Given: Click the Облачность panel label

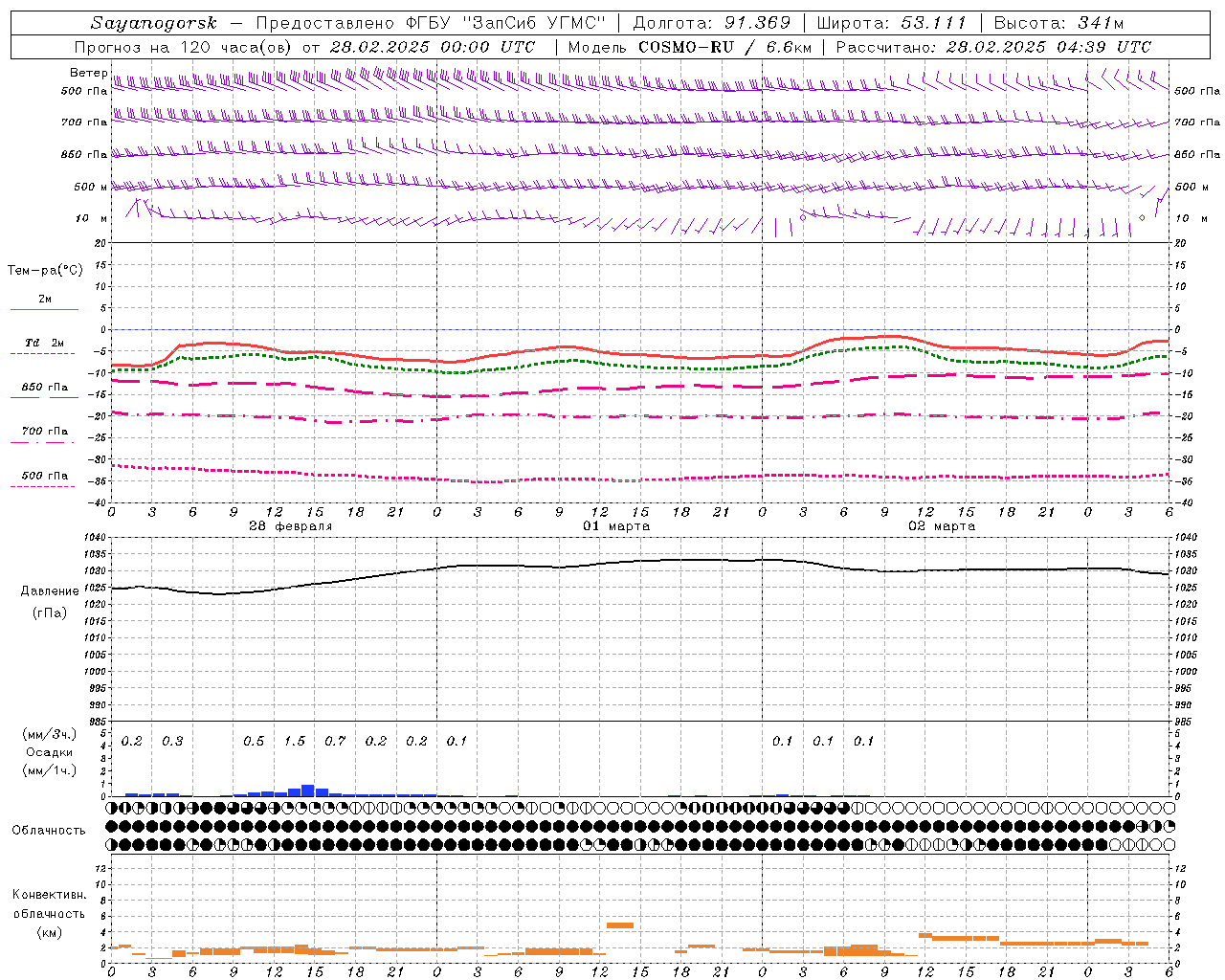Looking at the screenshot, I should (49, 831).
